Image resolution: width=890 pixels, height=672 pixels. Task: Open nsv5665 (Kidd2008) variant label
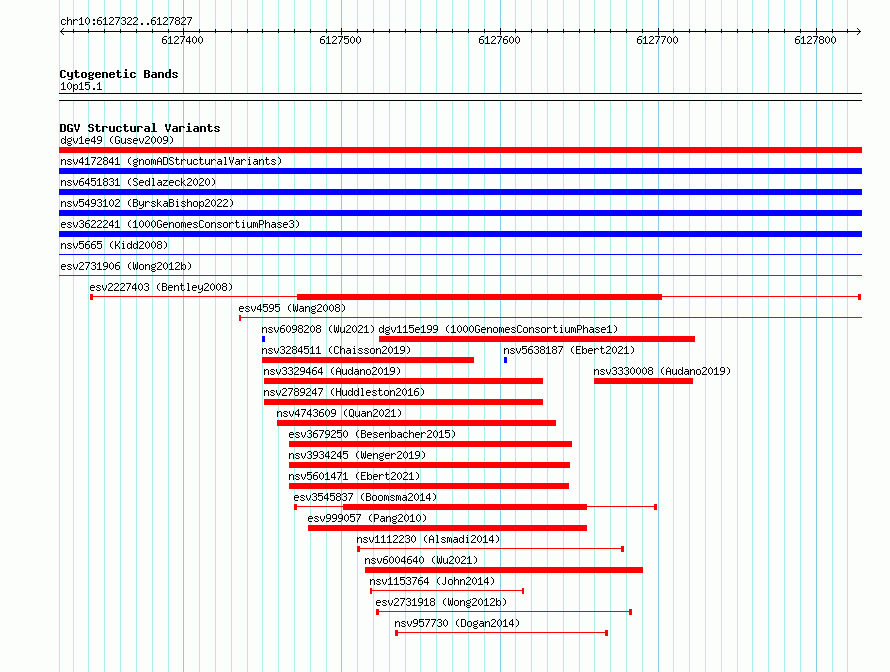(114, 245)
